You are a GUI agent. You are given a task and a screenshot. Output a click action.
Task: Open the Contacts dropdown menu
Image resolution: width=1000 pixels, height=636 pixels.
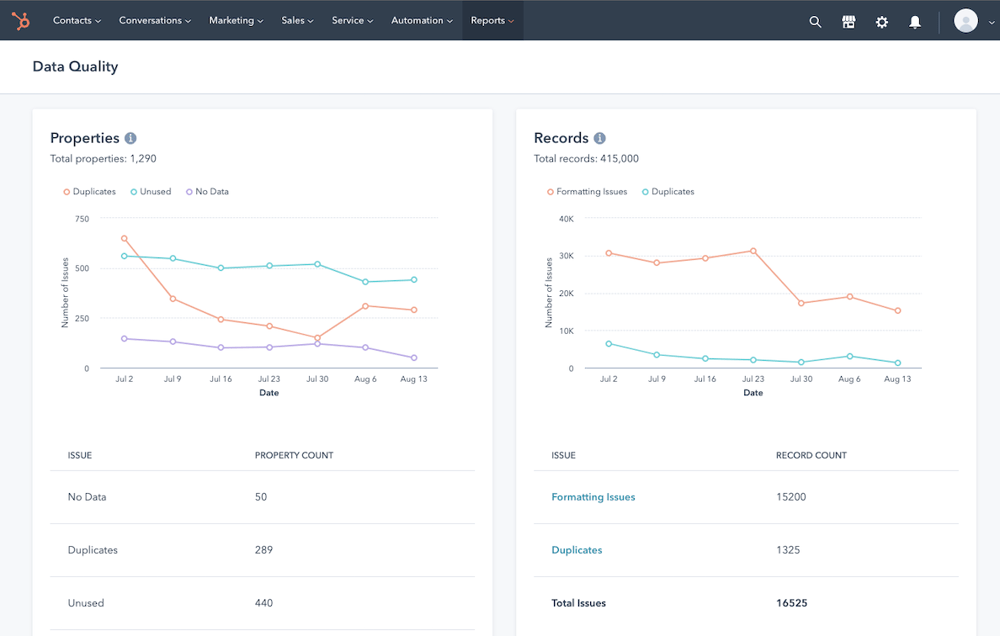77,20
